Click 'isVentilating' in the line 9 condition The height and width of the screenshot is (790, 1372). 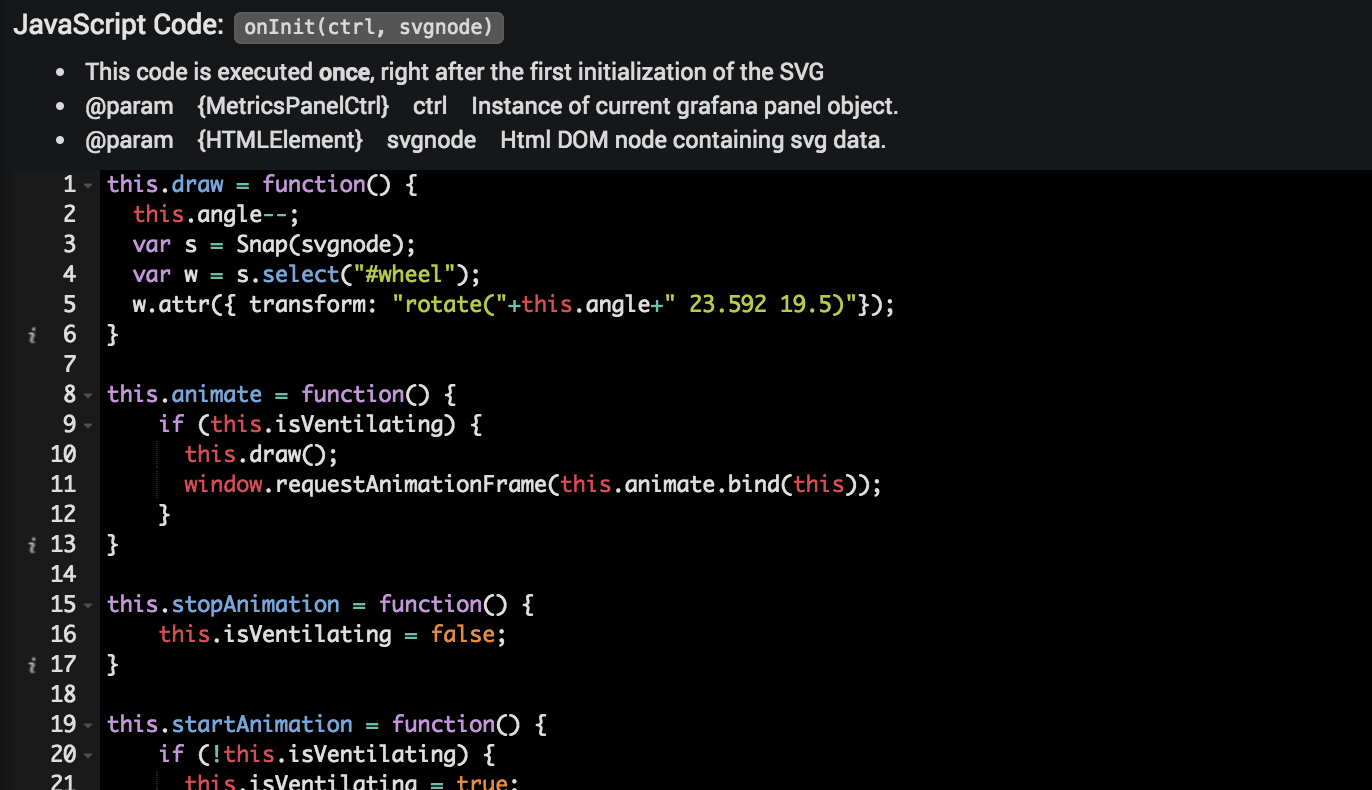pos(360,424)
